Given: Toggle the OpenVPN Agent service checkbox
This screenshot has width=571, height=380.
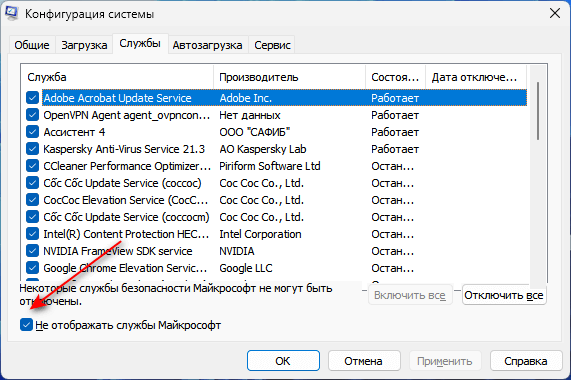Looking at the screenshot, I should tap(32, 115).
